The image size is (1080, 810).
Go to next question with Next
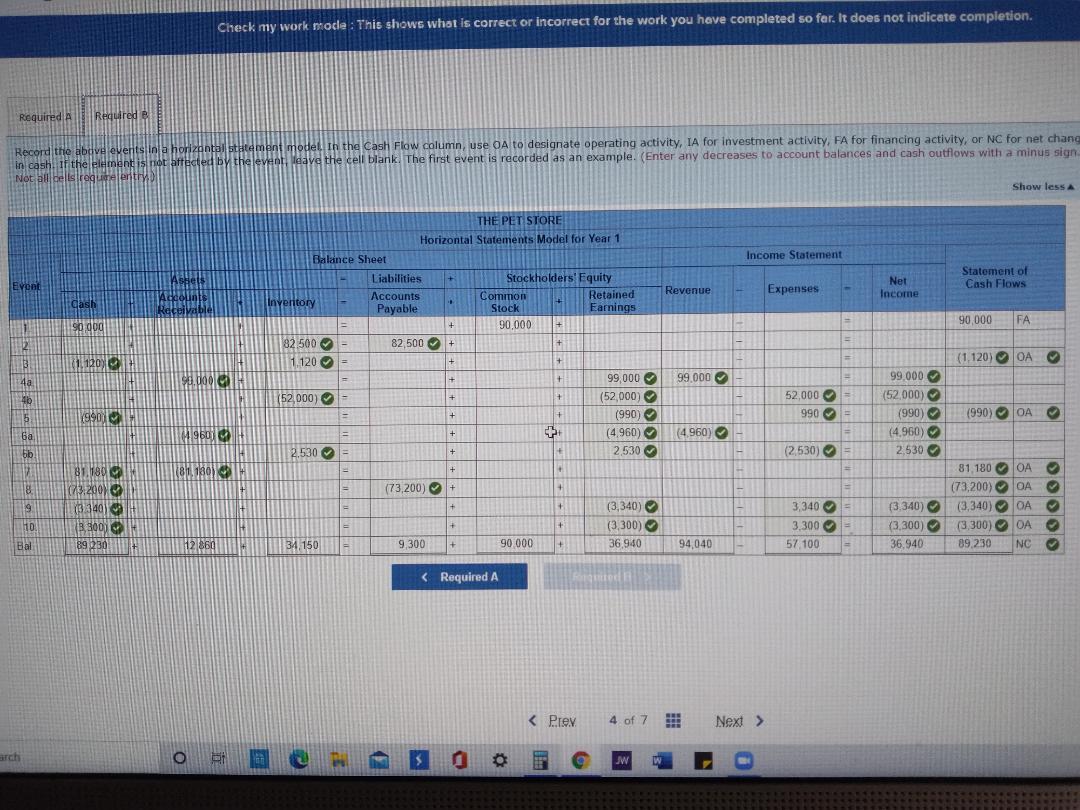(x=740, y=721)
